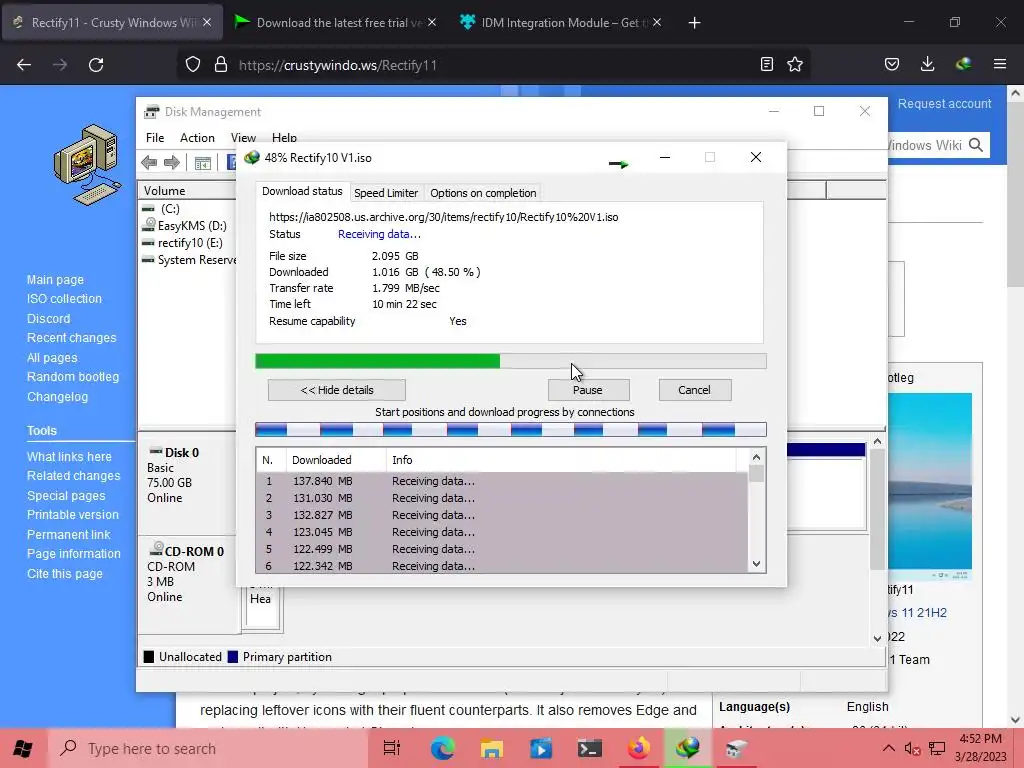Image resolution: width=1024 pixels, height=768 pixels.
Task: Open a new Firefox tab
Action: 694,23
